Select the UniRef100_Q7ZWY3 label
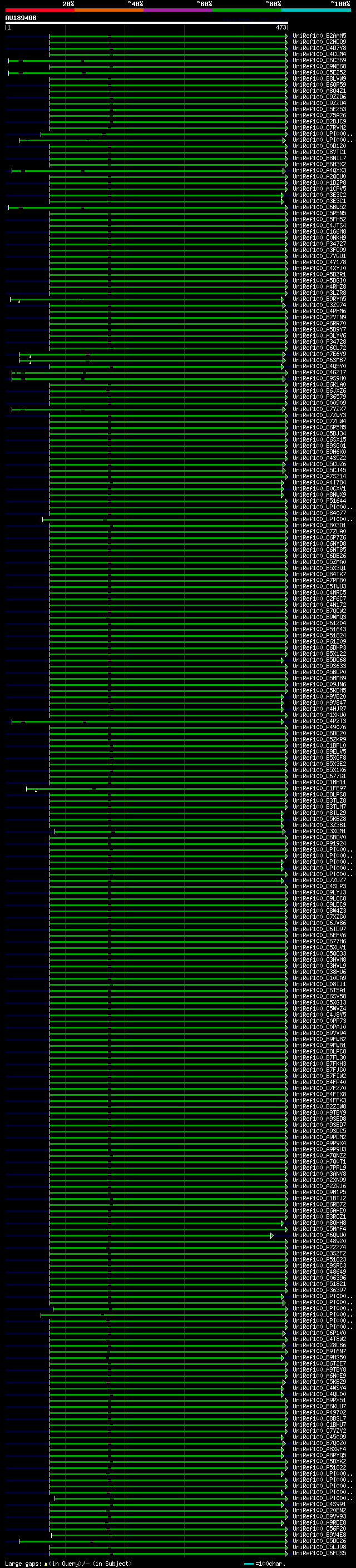The width and height of the screenshot is (356, 1568). pyautogui.click(x=319, y=415)
